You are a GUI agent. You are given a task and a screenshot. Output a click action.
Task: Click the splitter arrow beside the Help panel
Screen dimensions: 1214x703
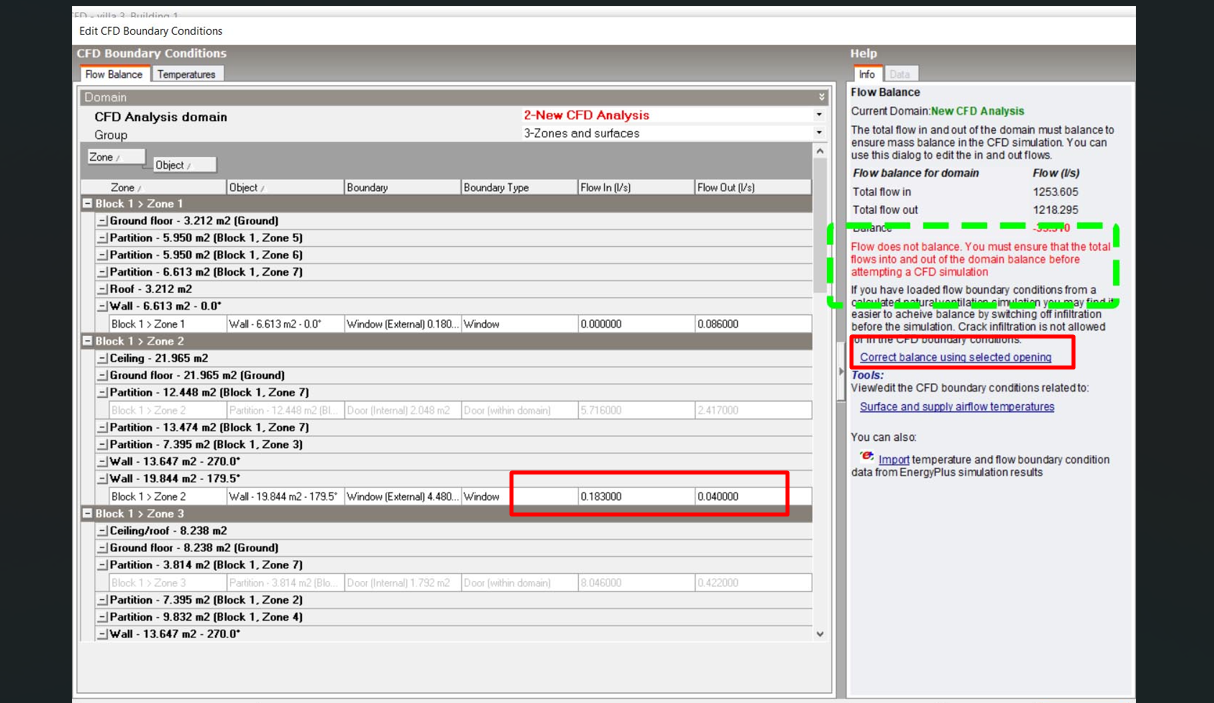click(x=840, y=372)
